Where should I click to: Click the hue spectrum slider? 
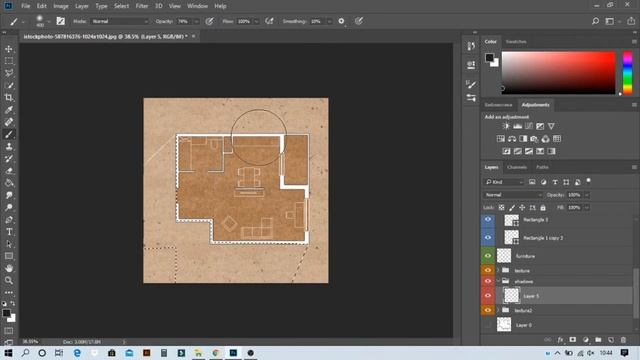(628, 73)
